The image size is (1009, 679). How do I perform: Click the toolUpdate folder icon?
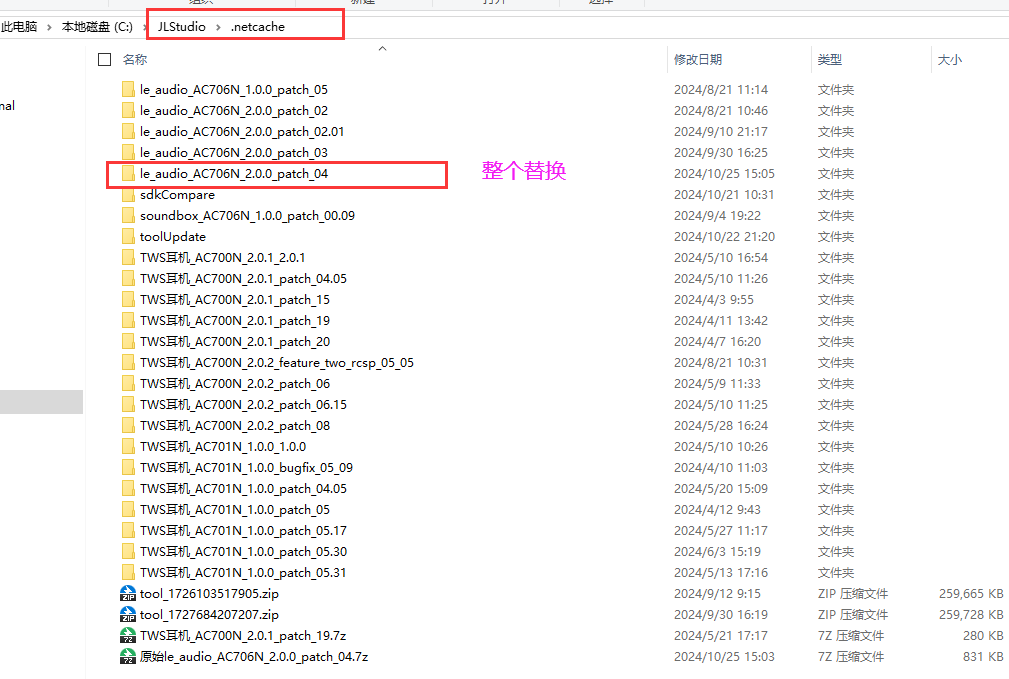coord(128,236)
